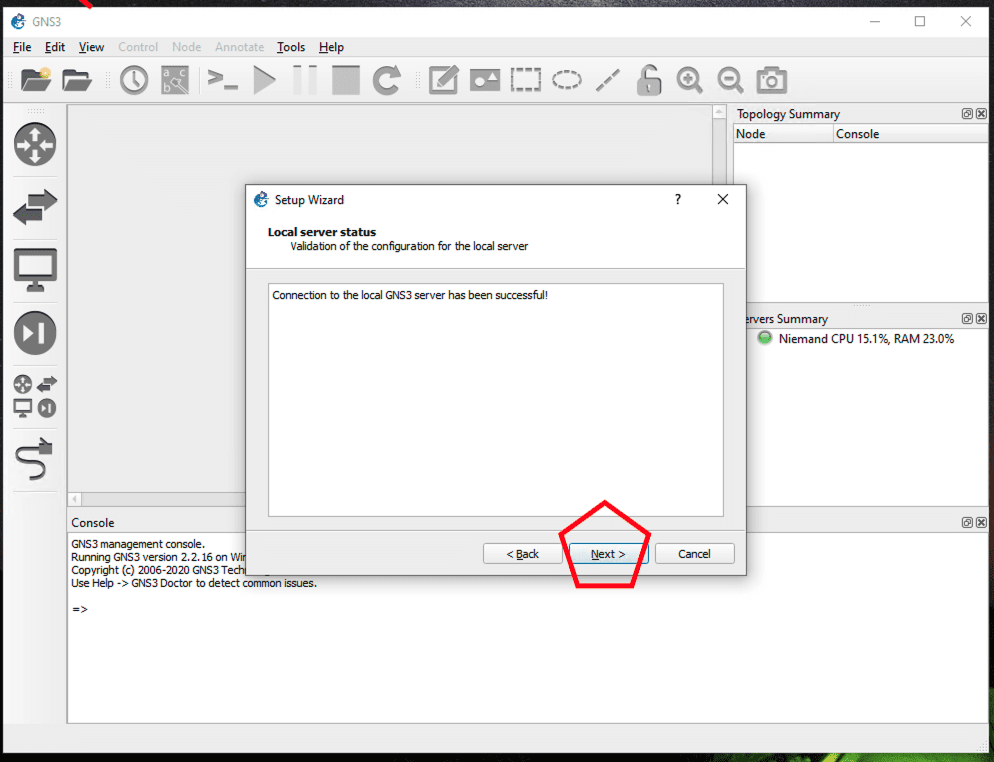Click the Back button in Setup Wizard
This screenshot has width=994, height=762.
pyautogui.click(x=522, y=554)
